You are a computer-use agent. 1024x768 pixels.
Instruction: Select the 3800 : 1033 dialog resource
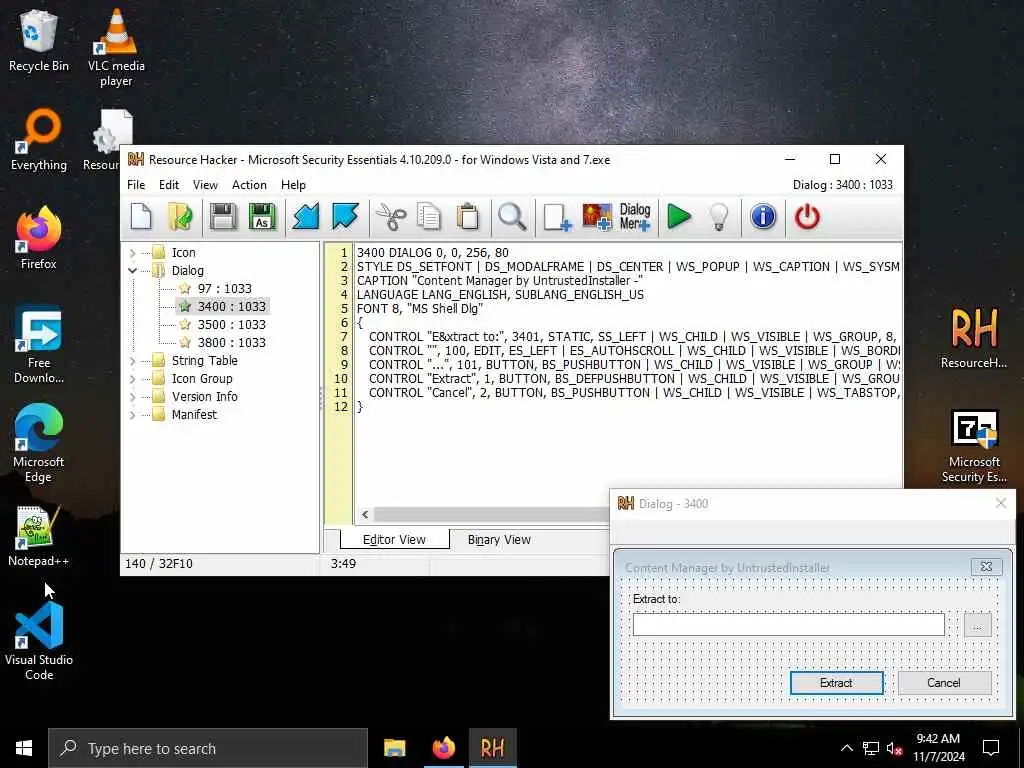(x=231, y=342)
